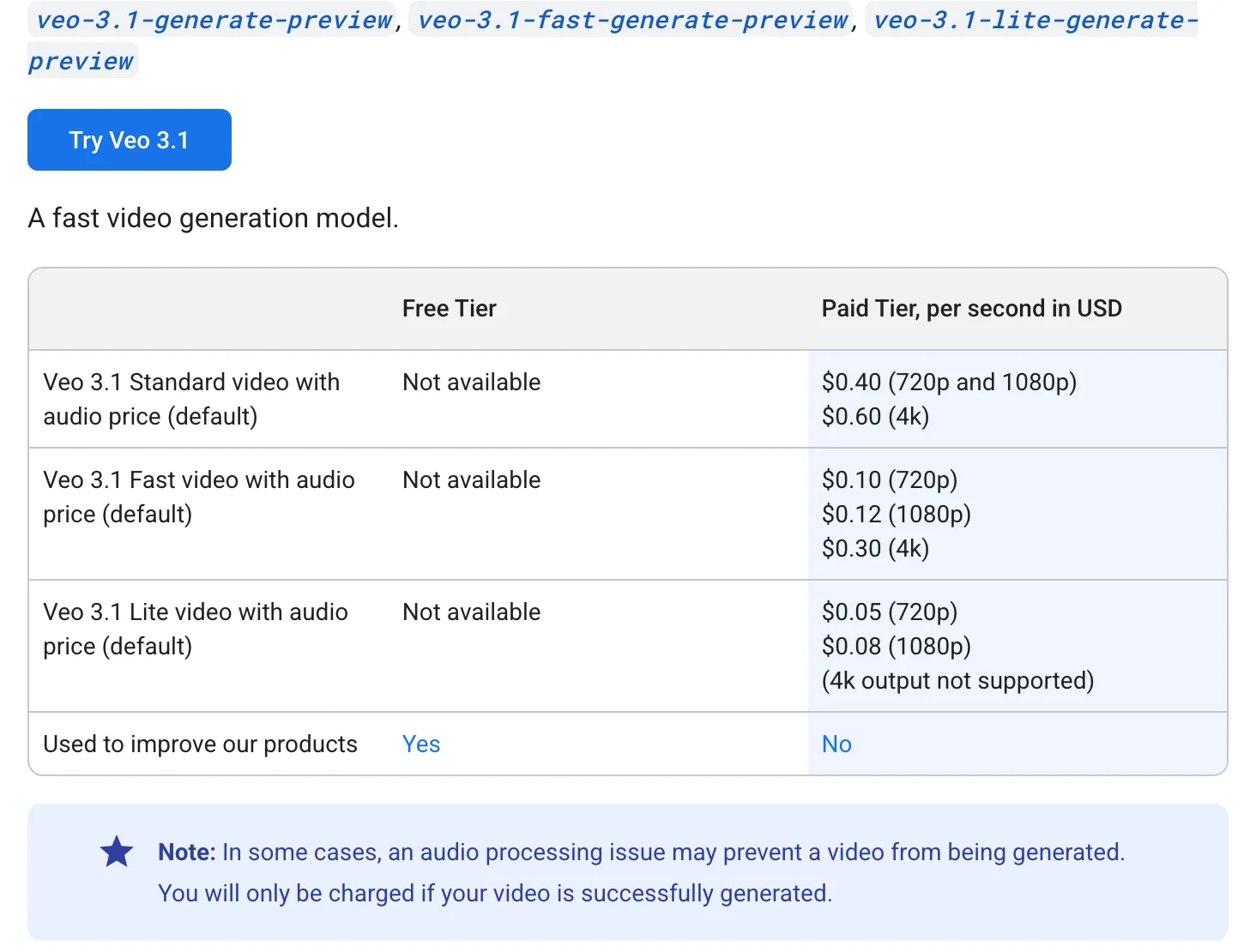Click the 'Veo 3.1 Lite video with audio price' row label
Viewport: 1256px width, 952px height.
pyautogui.click(x=196, y=629)
